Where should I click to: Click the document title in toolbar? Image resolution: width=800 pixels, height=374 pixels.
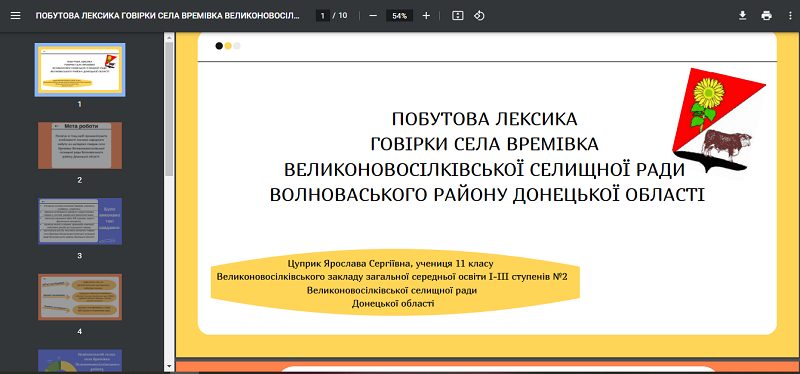point(167,16)
